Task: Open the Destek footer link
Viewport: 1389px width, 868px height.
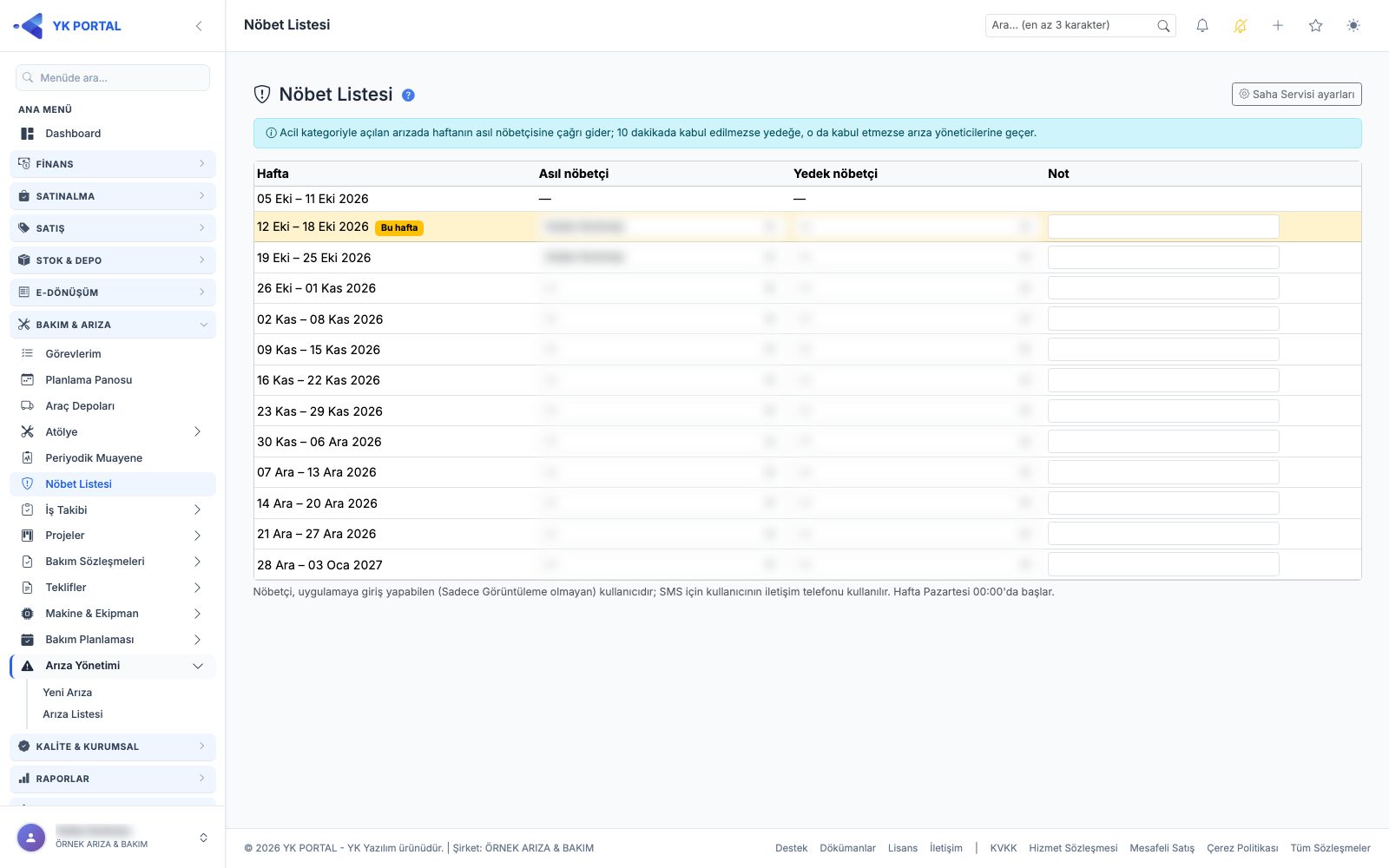Action: pos(791,848)
